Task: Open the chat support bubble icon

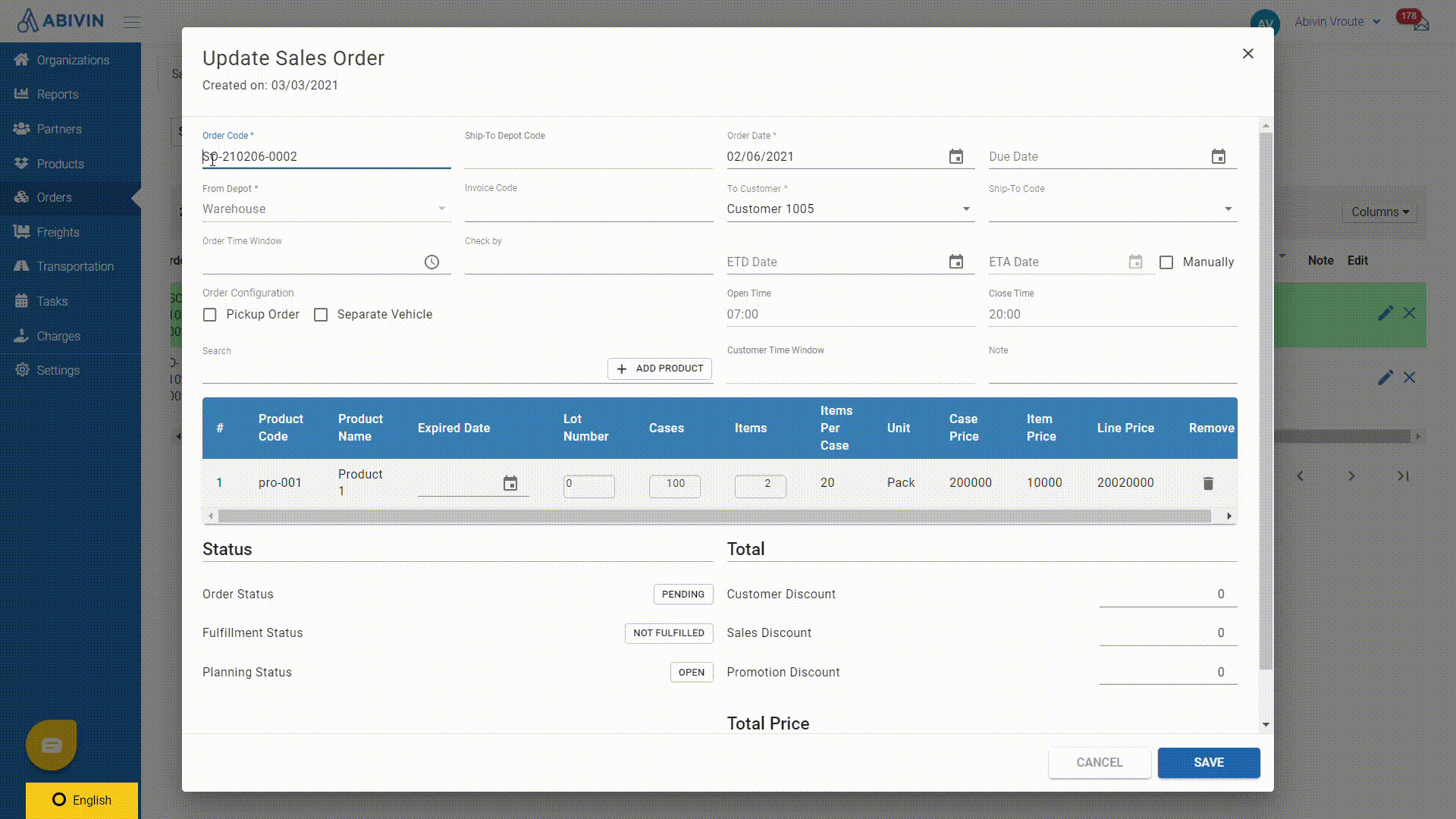Action: pos(52,745)
